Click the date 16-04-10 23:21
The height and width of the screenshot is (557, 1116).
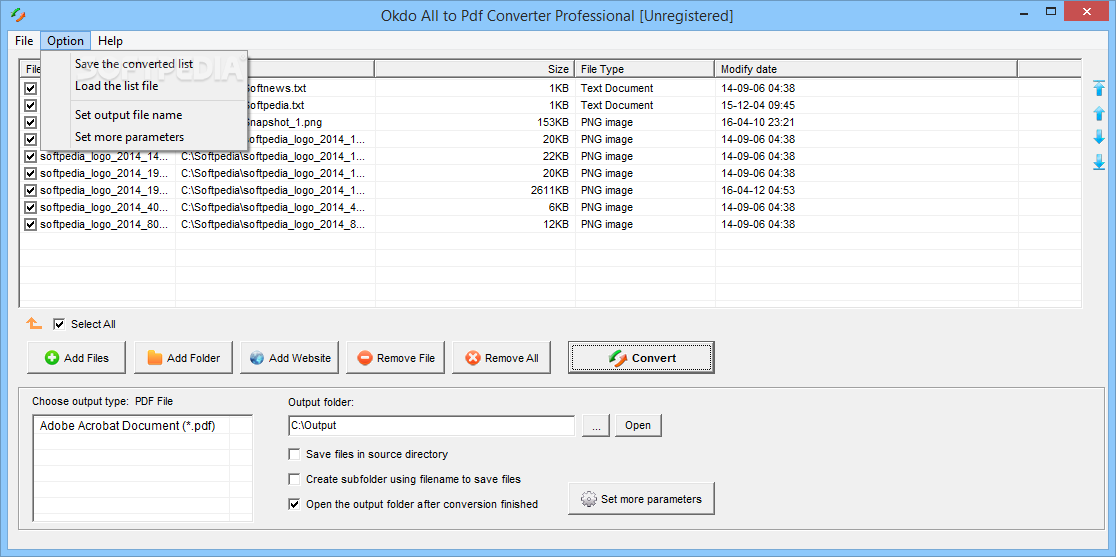coord(758,122)
